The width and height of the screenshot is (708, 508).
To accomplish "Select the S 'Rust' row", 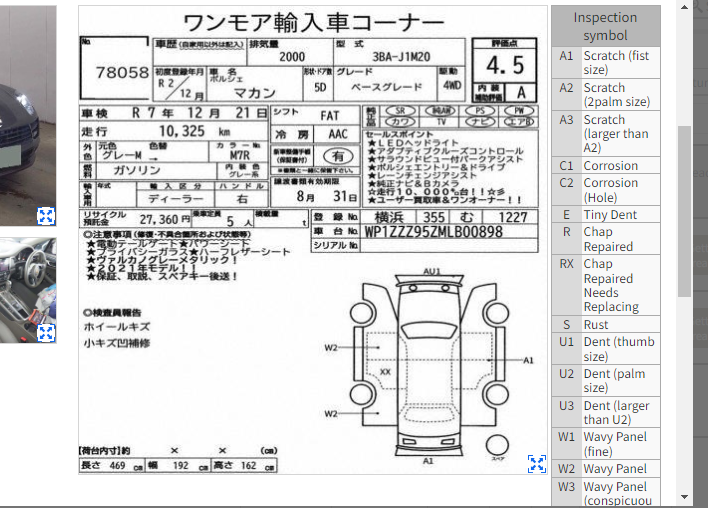I will [606, 324].
